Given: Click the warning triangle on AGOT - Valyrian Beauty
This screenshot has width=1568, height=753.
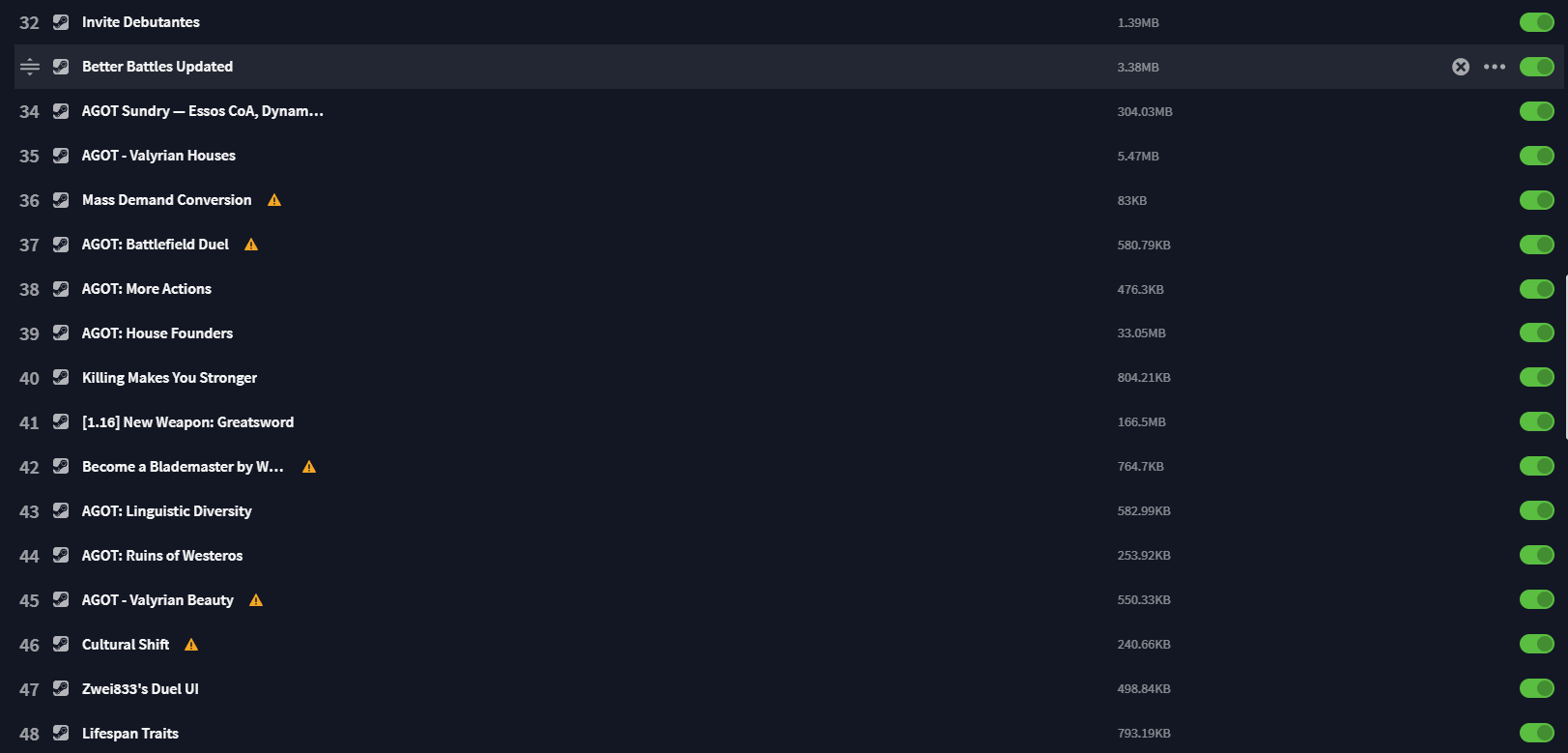Looking at the screenshot, I should 256,600.
